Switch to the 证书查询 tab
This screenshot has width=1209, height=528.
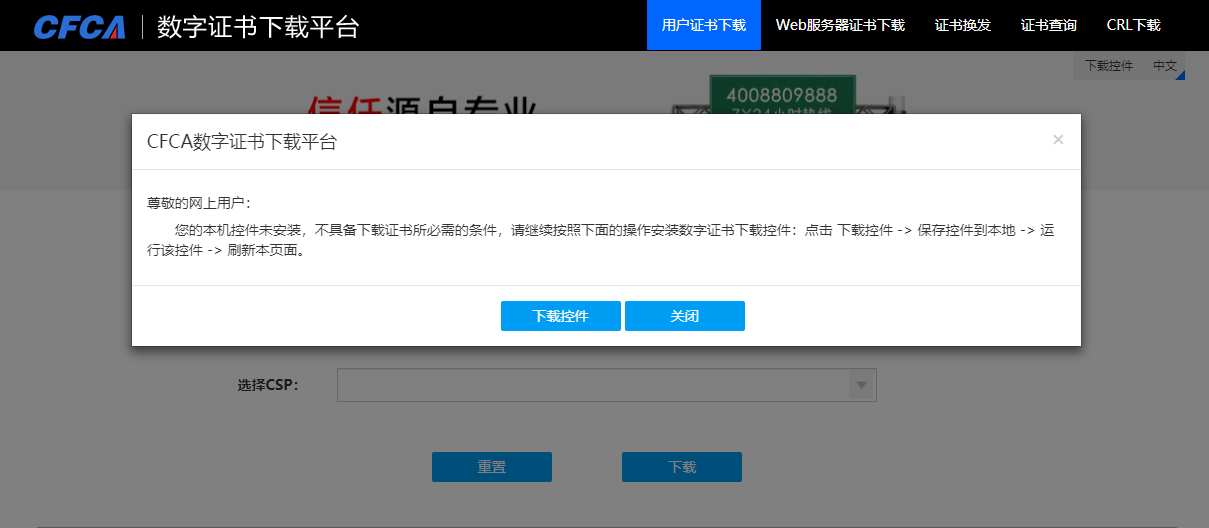coord(1049,25)
